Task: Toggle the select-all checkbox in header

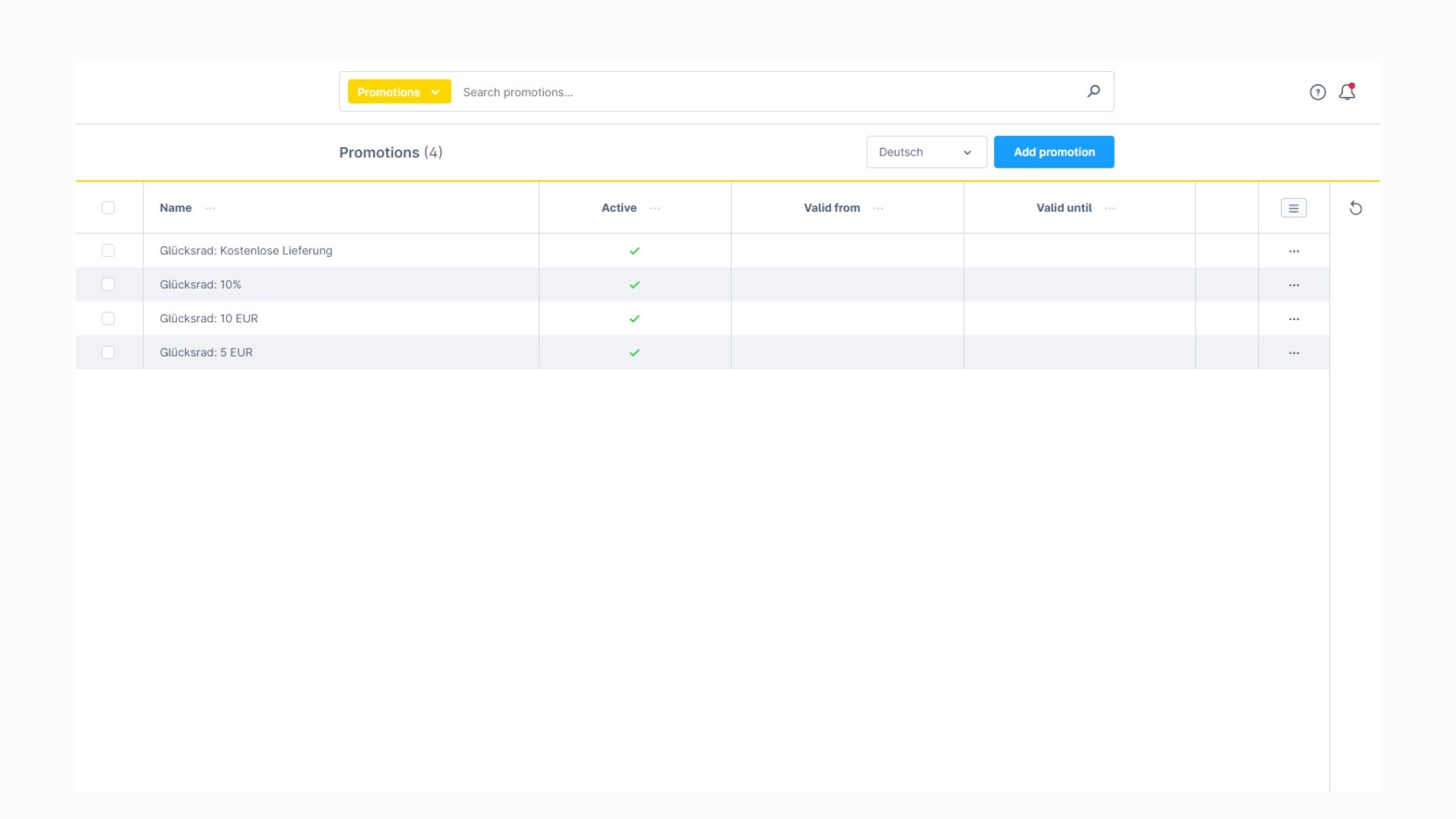Action: 108,208
